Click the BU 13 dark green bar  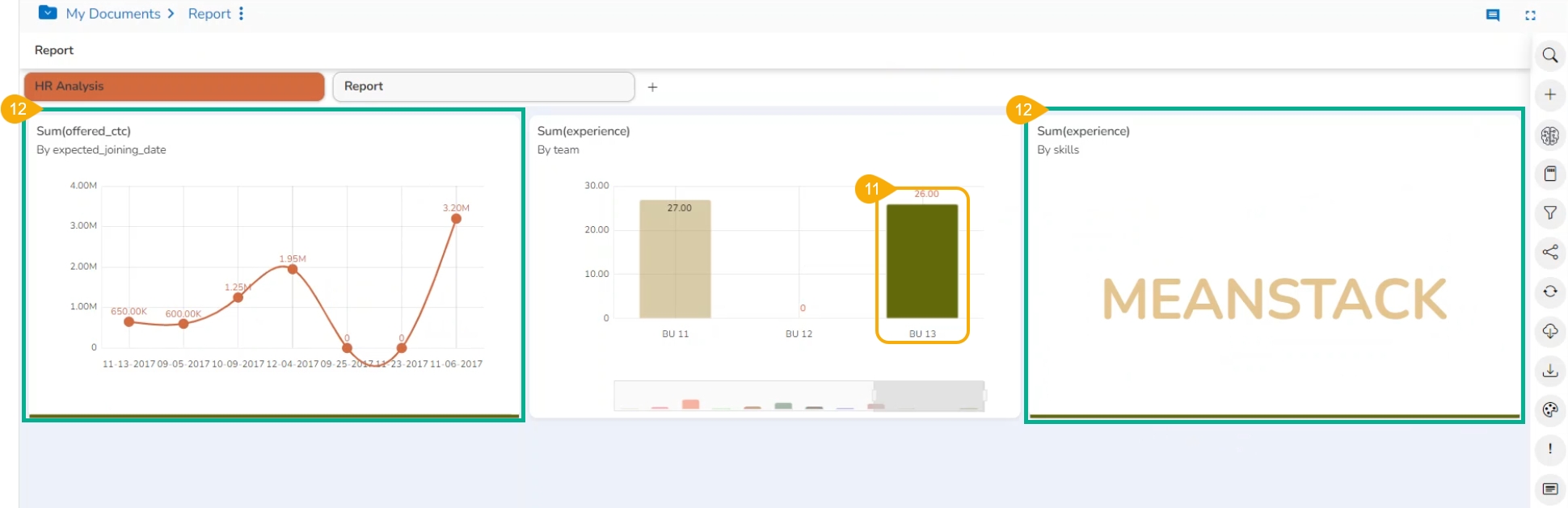922,261
